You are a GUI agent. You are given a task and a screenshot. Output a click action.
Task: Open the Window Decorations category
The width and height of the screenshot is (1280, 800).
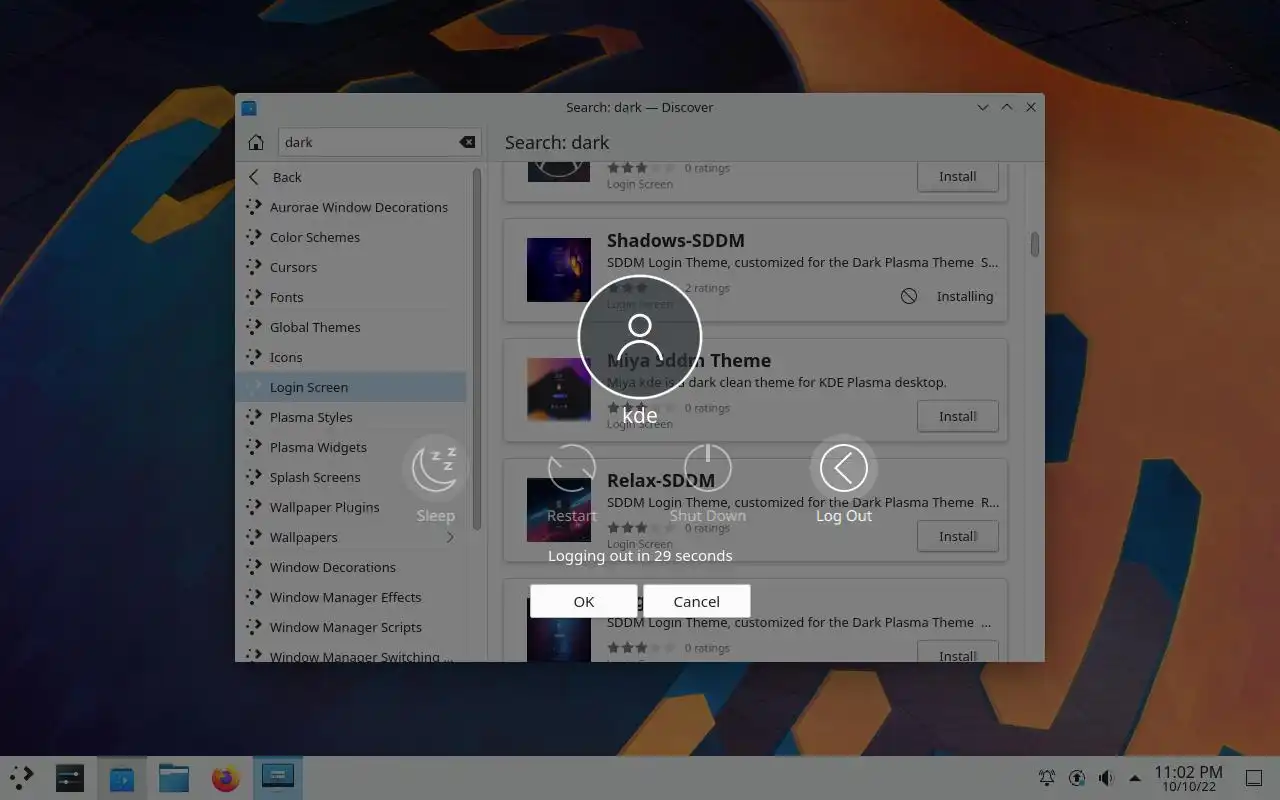[351, 567]
